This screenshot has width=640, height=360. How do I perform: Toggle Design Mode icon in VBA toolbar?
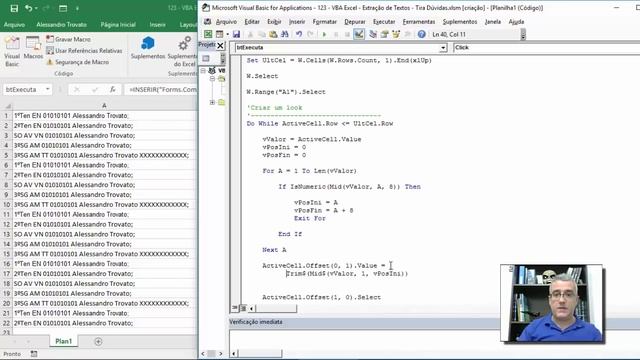click(359, 34)
